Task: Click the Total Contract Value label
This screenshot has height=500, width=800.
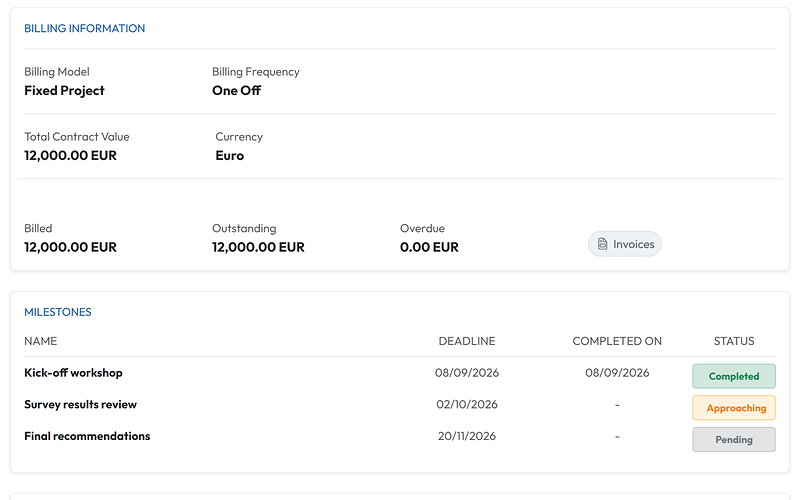Action: (x=77, y=136)
